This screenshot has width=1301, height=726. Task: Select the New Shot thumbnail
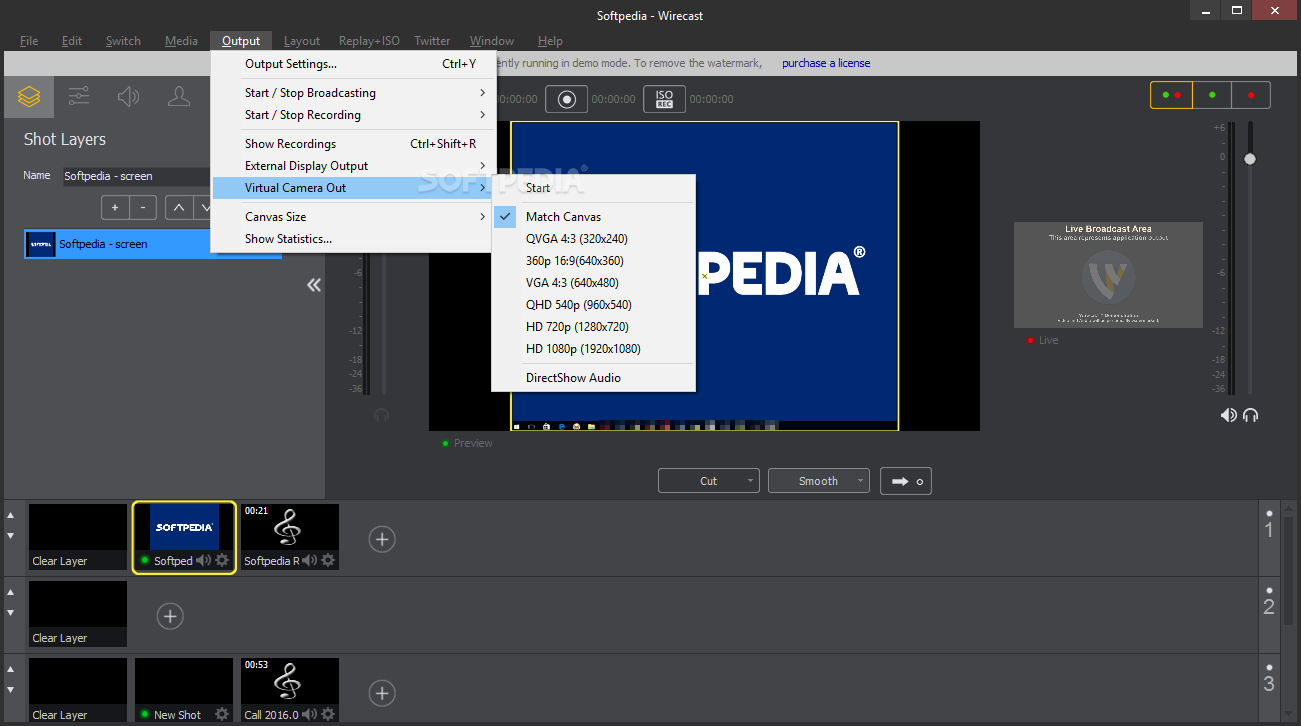[184, 691]
